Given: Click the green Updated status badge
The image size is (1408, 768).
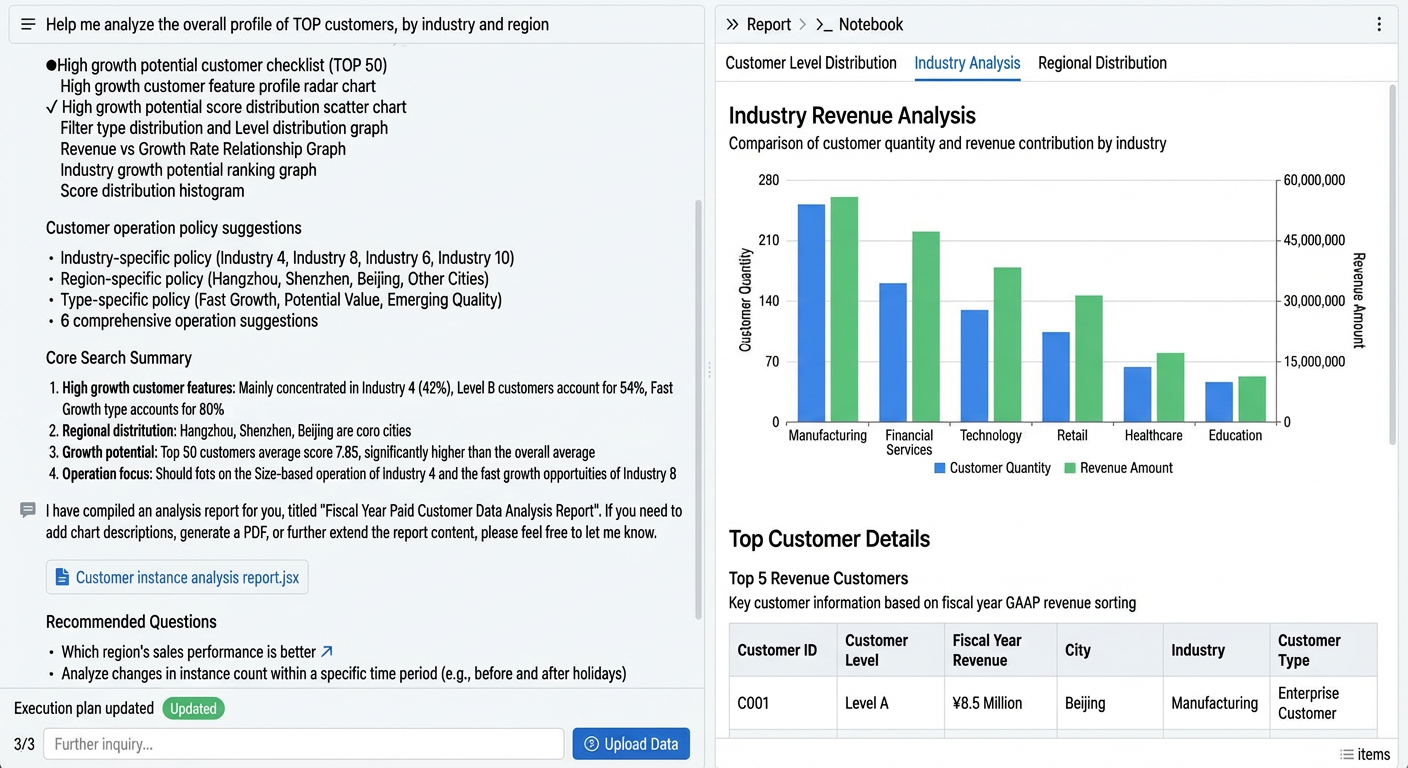Looking at the screenshot, I should [193, 708].
